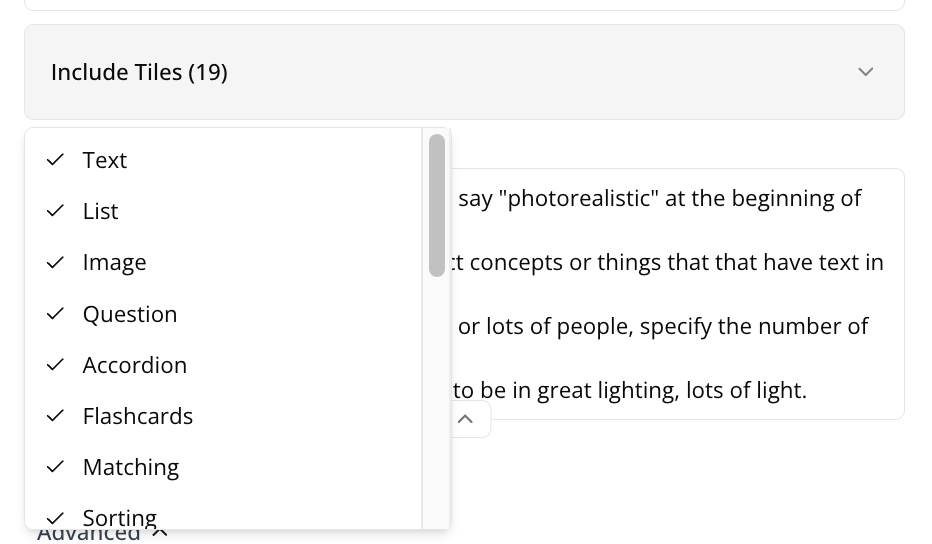Screen dimensions: 932x544
Task: Click the checkmark icon beside Image
Action: point(56,262)
